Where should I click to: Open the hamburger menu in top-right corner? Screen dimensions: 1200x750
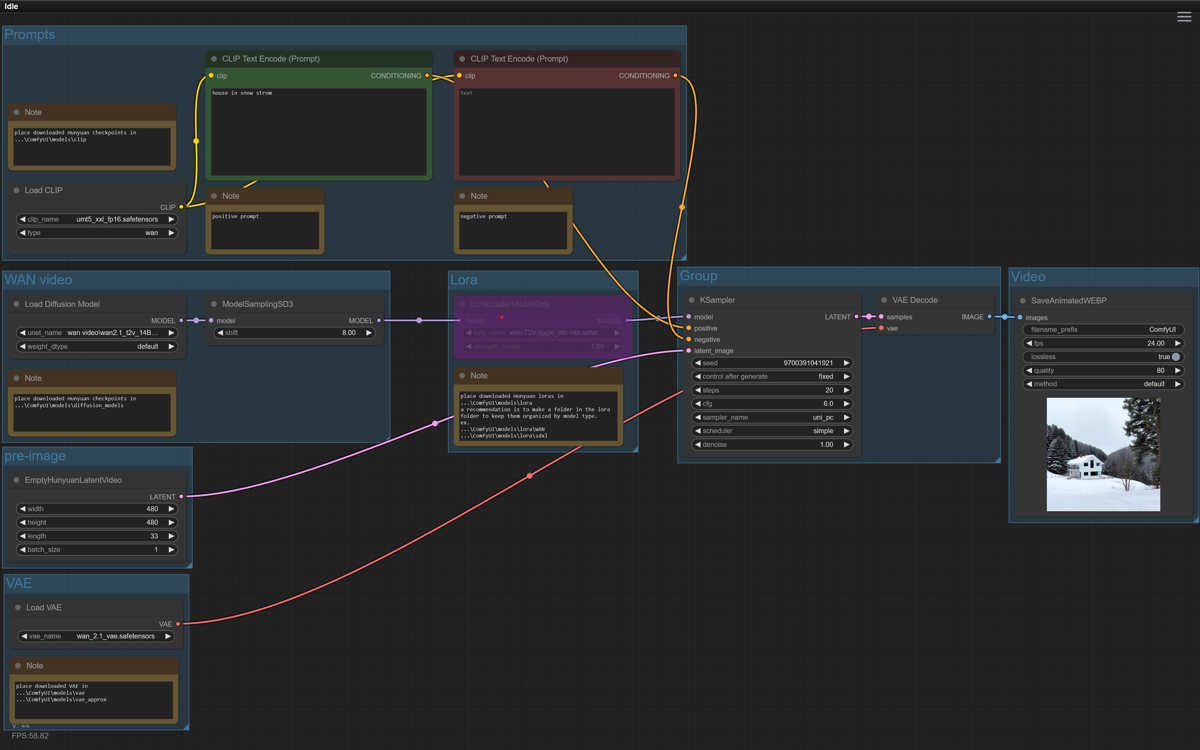click(1184, 17)
